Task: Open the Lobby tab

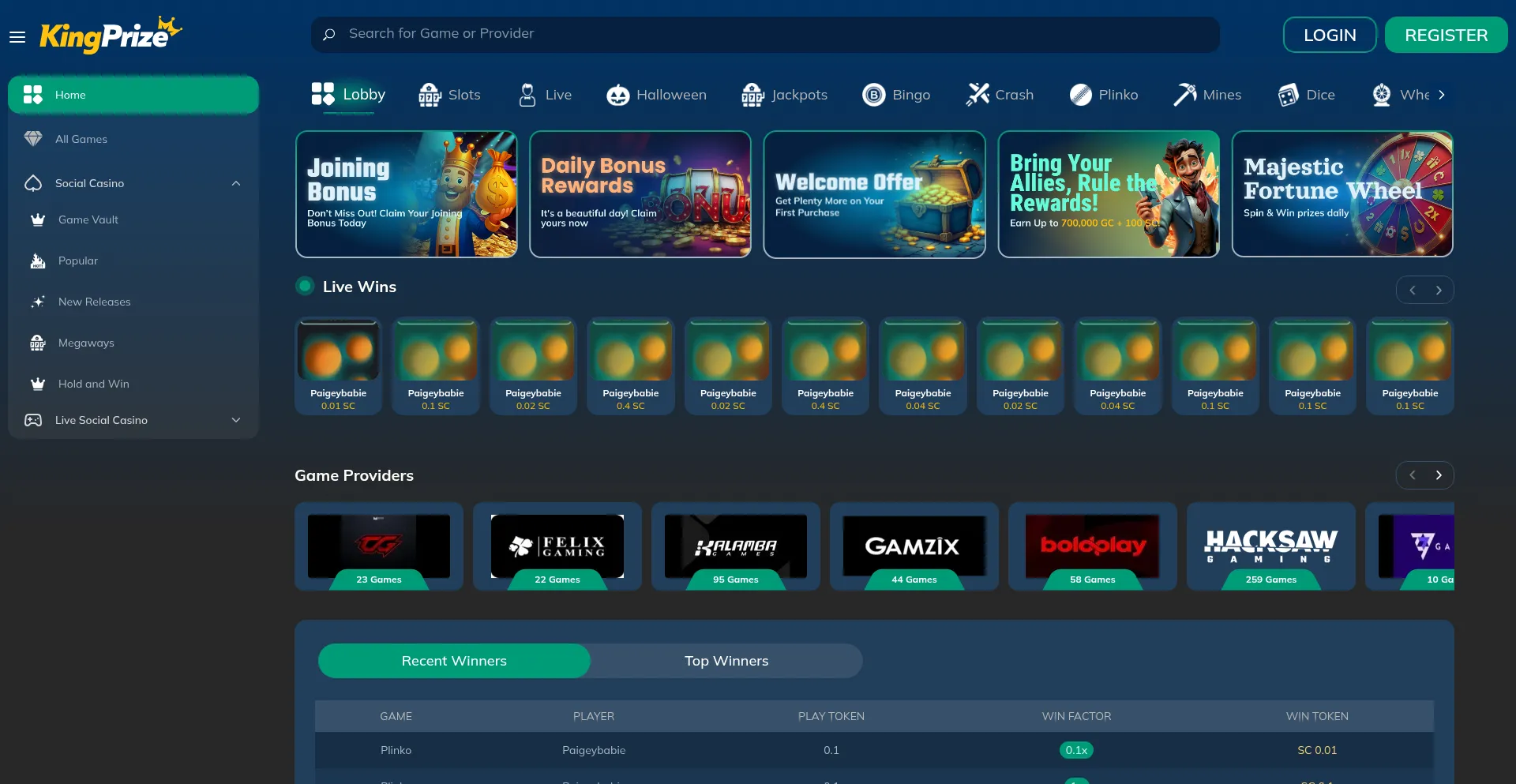Action: coord(348,95)
